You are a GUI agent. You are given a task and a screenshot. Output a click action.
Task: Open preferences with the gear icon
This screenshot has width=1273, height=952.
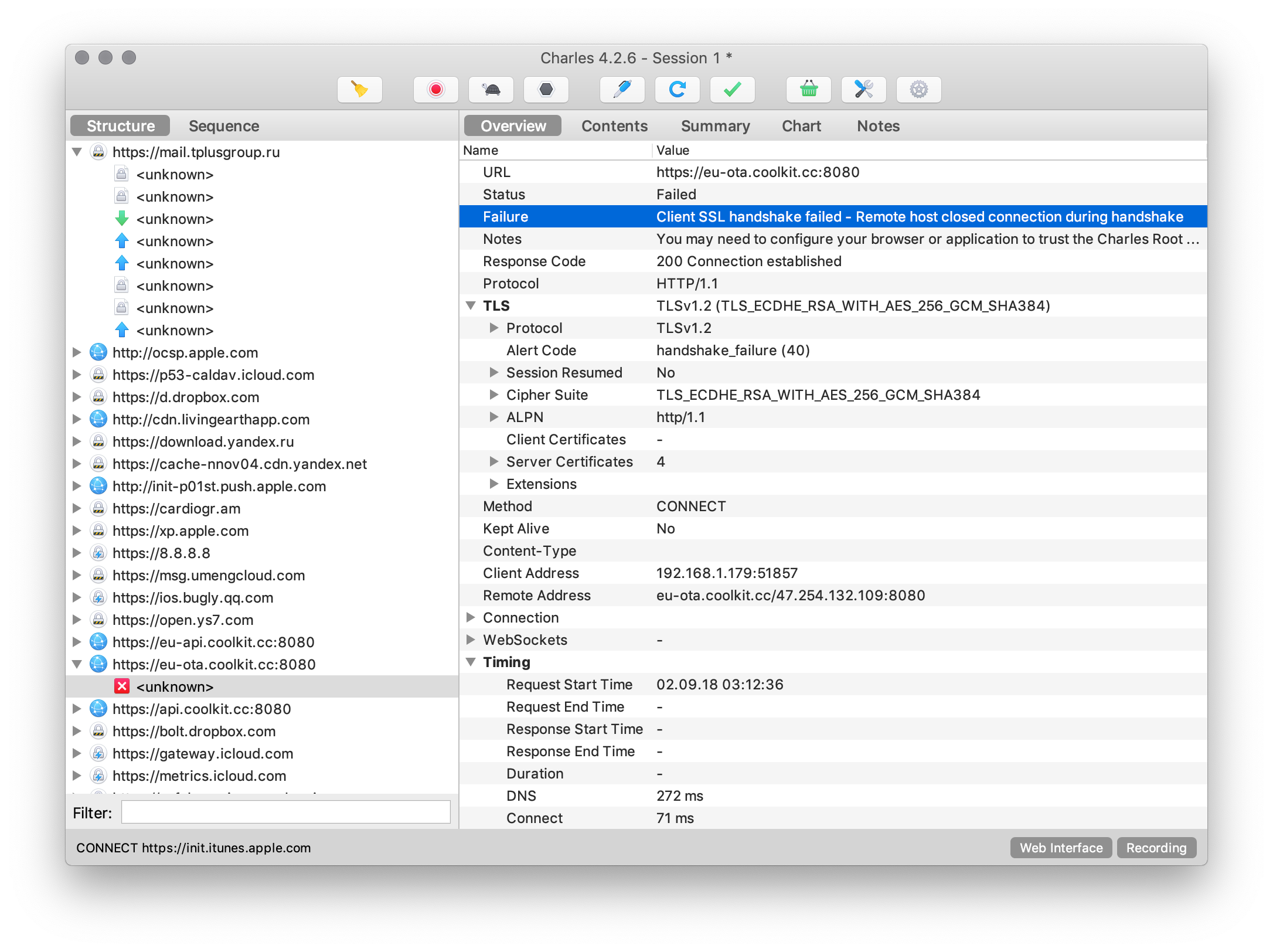(x=918, y=90)
